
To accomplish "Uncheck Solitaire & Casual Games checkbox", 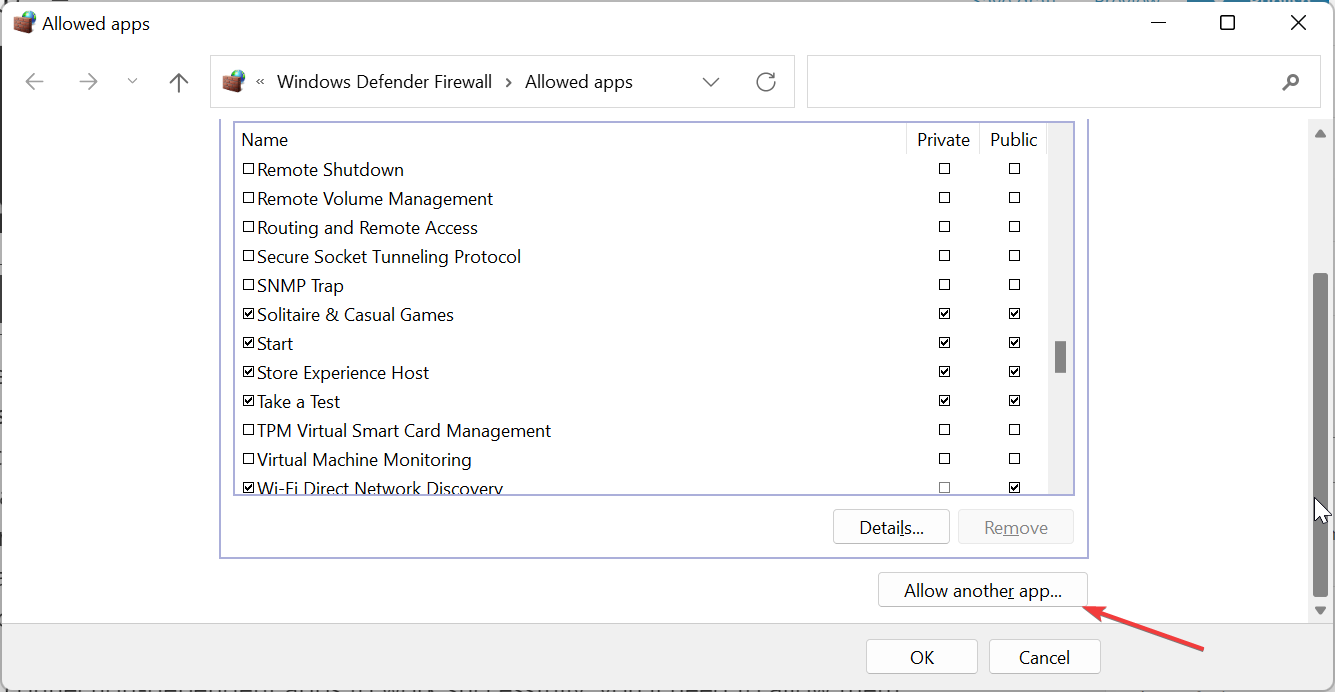I will click(249, 315).
